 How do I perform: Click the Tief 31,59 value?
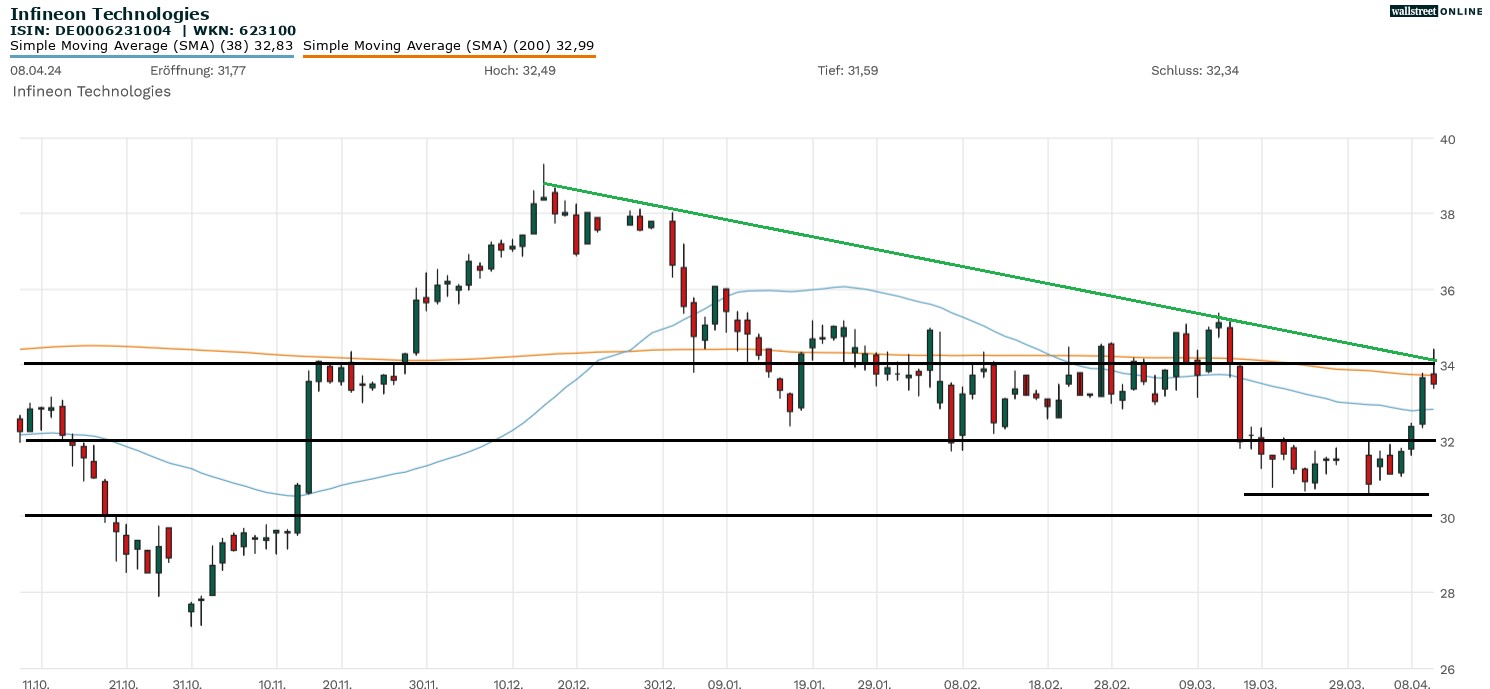[848, 71]
